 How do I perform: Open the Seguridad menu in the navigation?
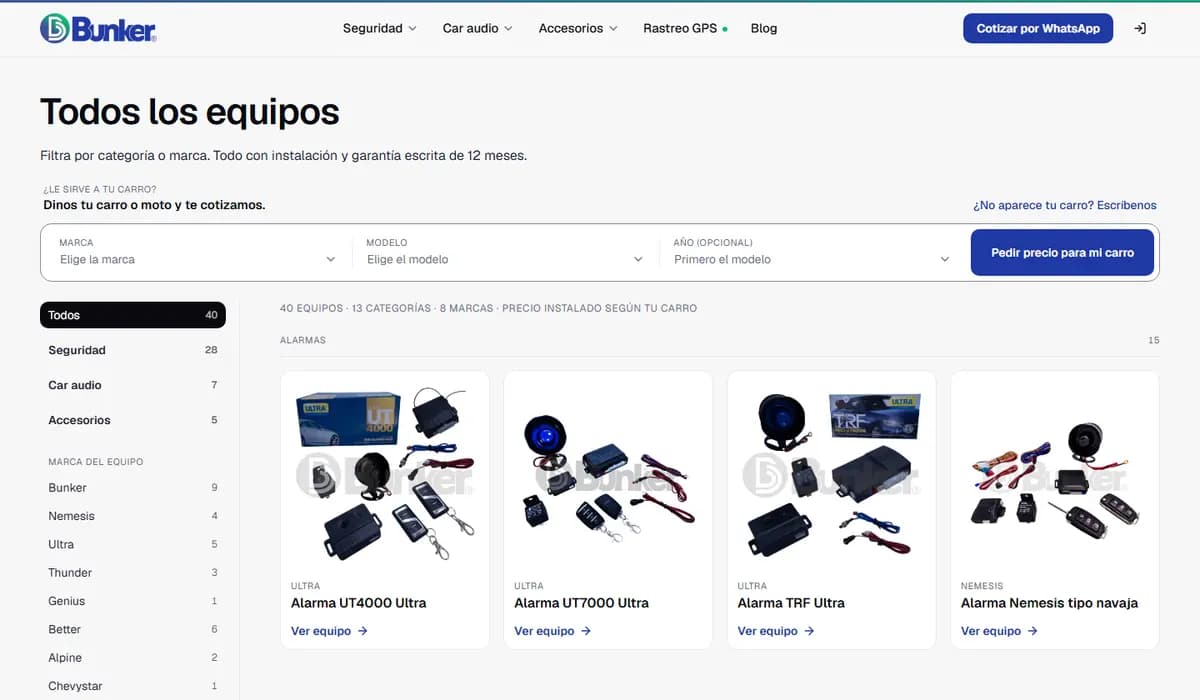pyautogui.click(x=380, y=28)
